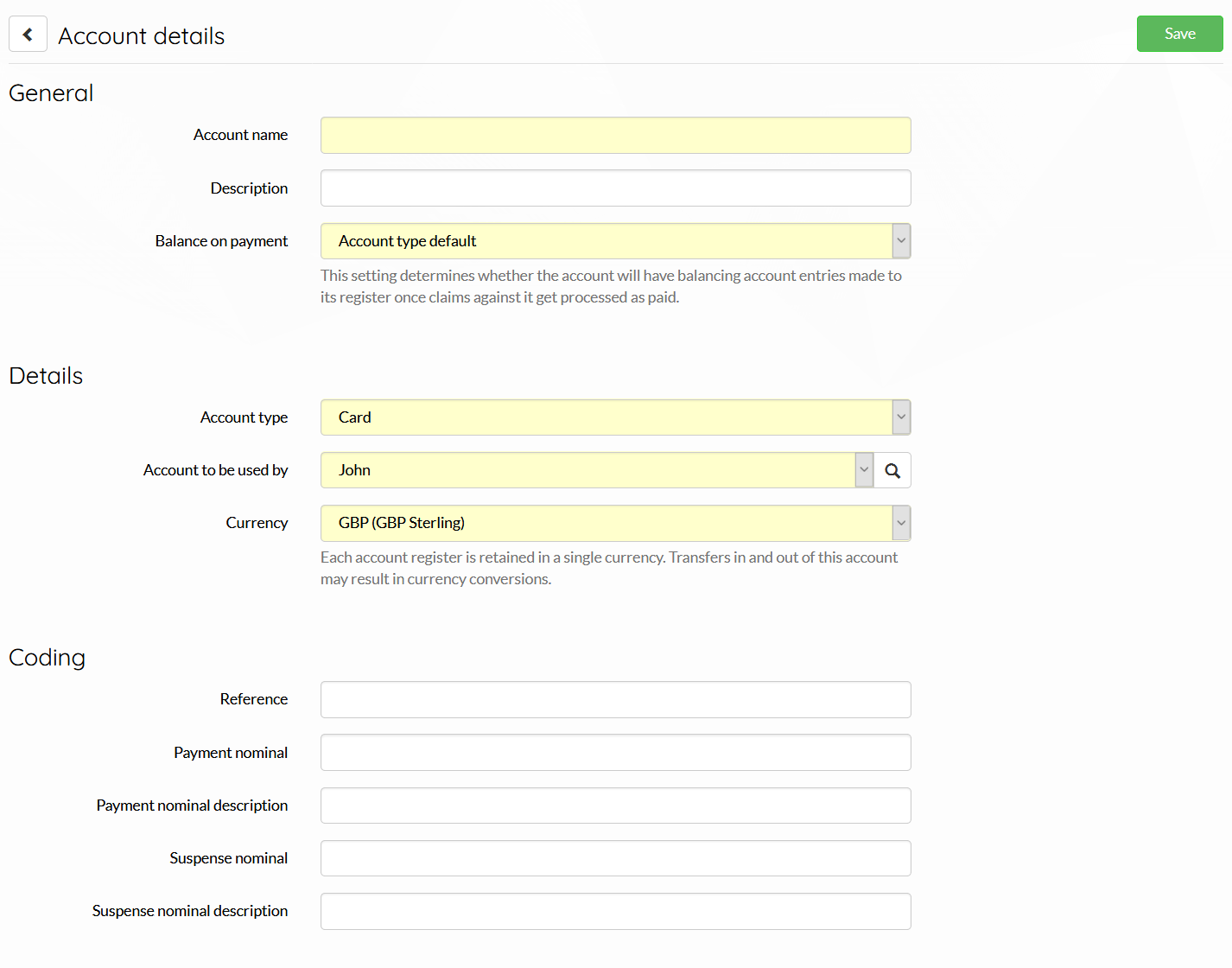Image resolution: width=1232 pixels, height=968 pixels.
Task: Open the Balance on payment dropdown
Action: point(615,241)
